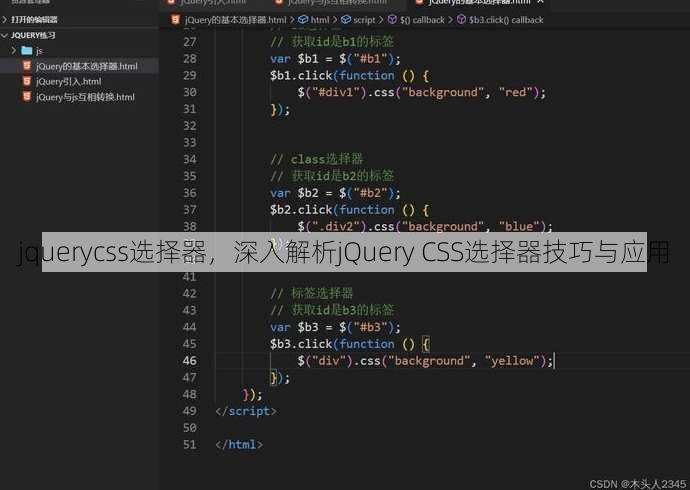Open jQuery与js互相转换.html in the explorer
This screenshot has height=490, width=690.
tap(85, 97)
